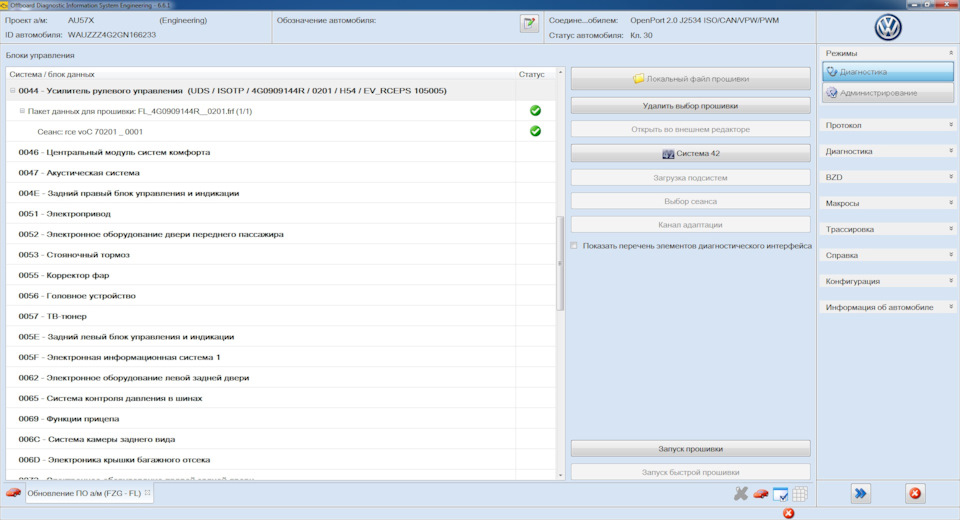
Task: Click Запуск прошивки button
Action: [691, 449]
